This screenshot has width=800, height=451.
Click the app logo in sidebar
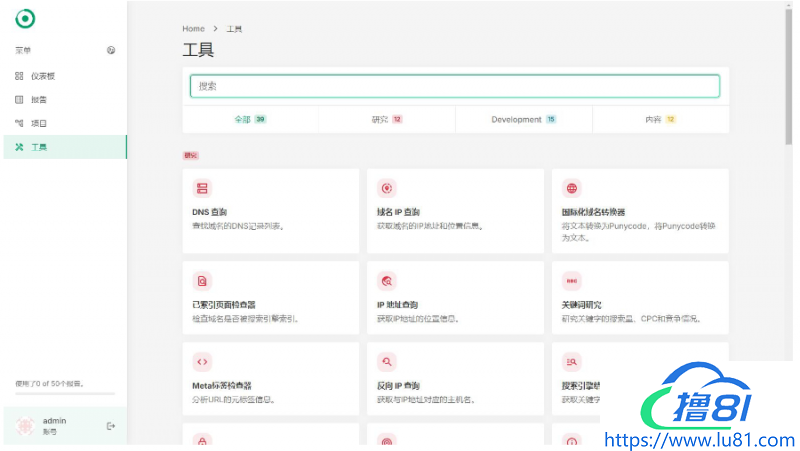coord(25,18)
